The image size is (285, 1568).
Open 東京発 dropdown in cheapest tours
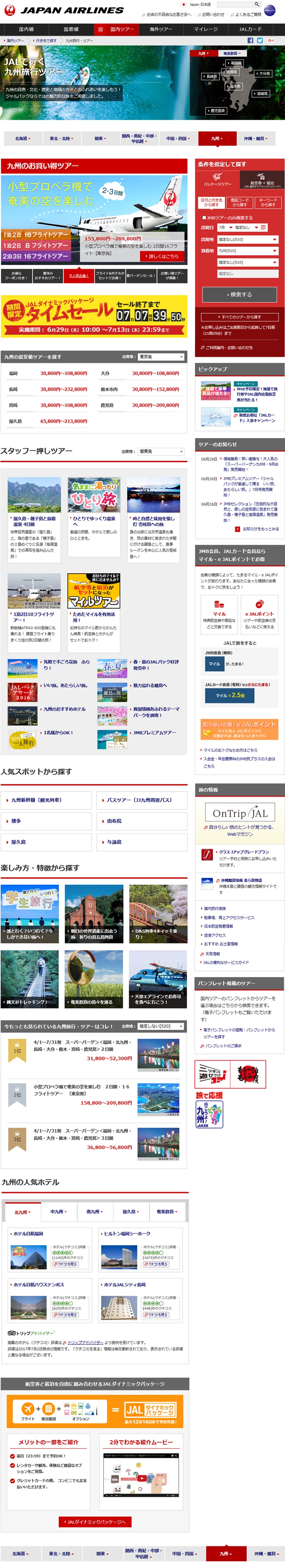coord(161,357)
